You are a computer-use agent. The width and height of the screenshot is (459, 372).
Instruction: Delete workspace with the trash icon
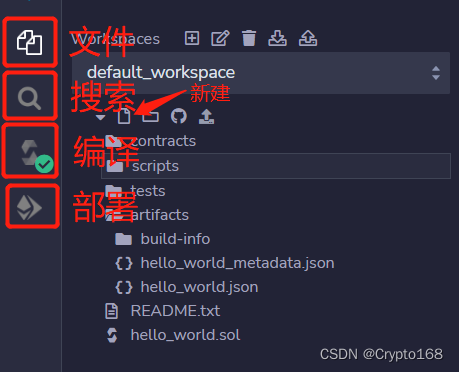249,38
